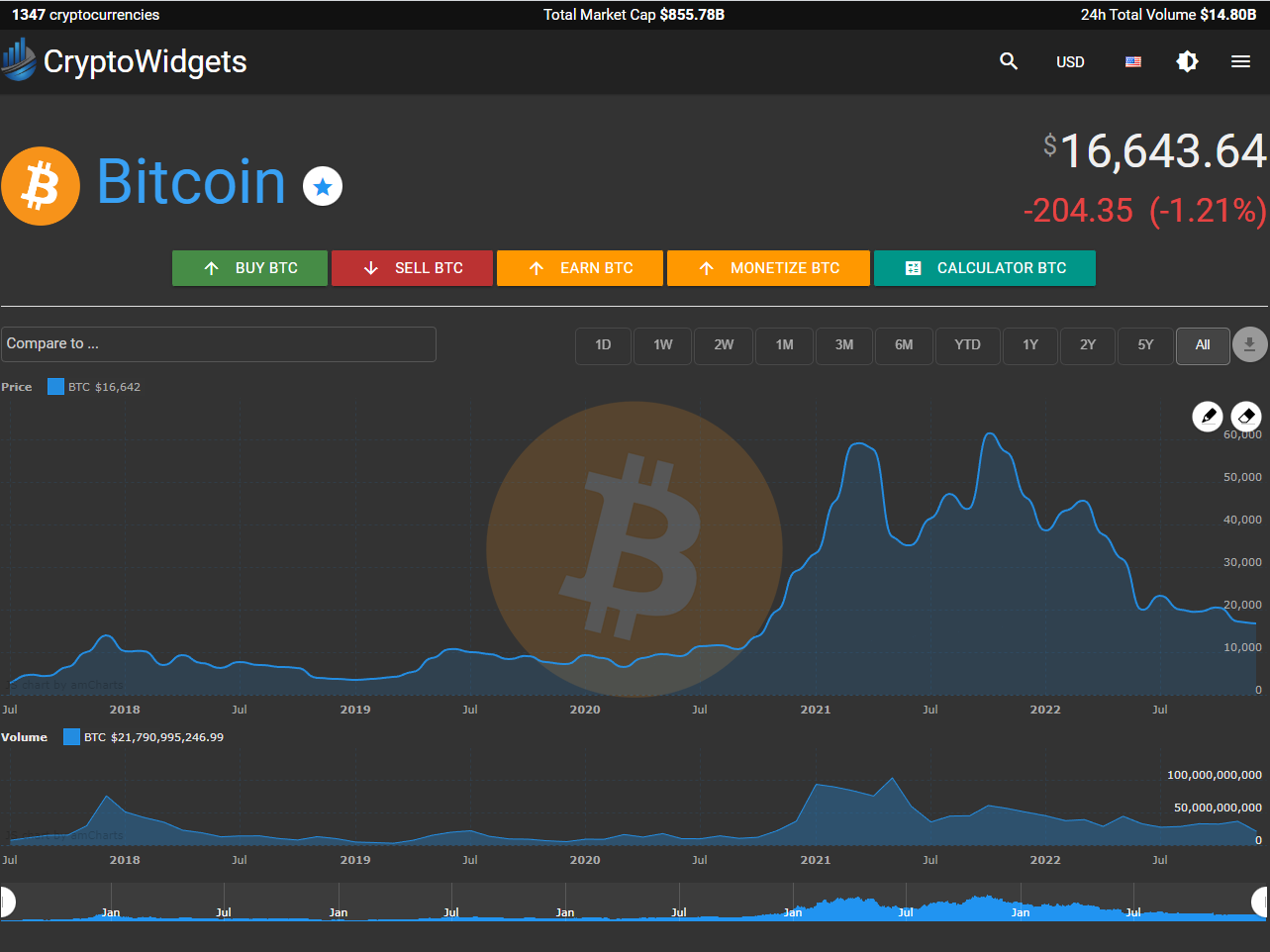Toggle BTC volume series legend swatch
The width and height of the screenshot is (1270, 952).
coord(71,737)
